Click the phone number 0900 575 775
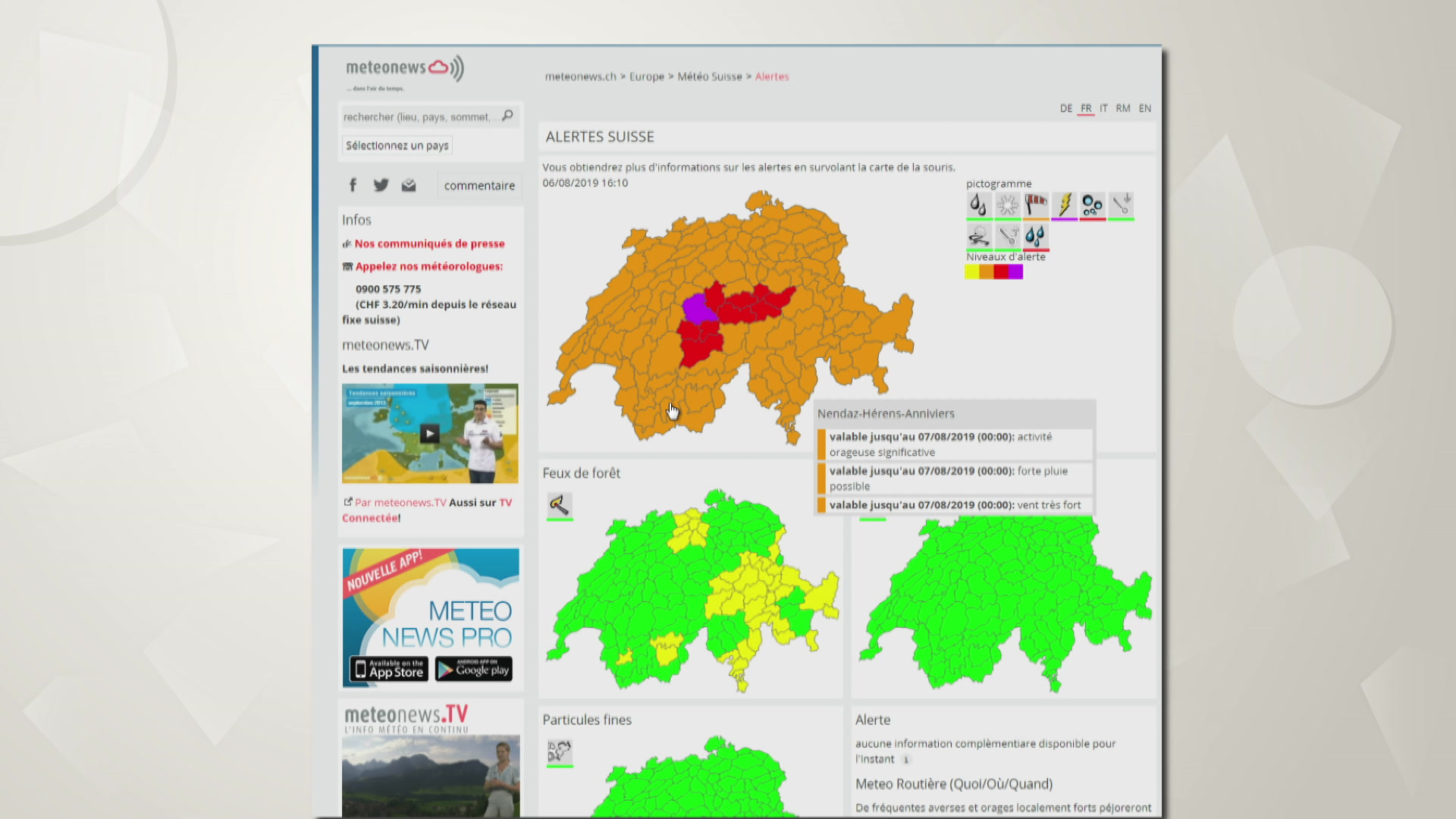The width and height of the screenshot is (1456, 819). pyautogui.click(x=388, y=289)
